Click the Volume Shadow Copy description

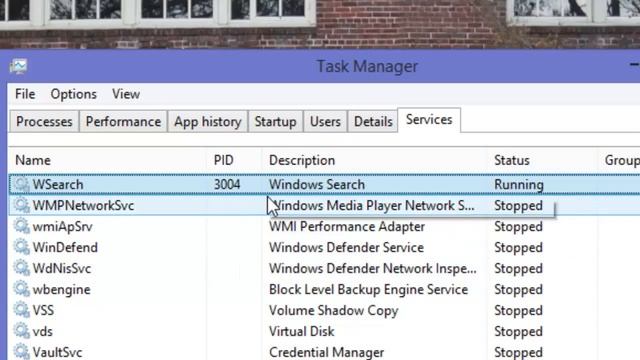tap(333, 311)
